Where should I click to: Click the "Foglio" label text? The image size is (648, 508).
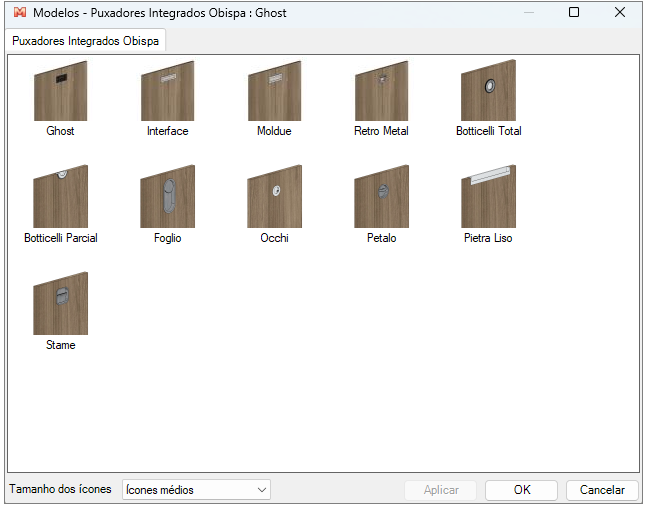(x=167, y=238)
